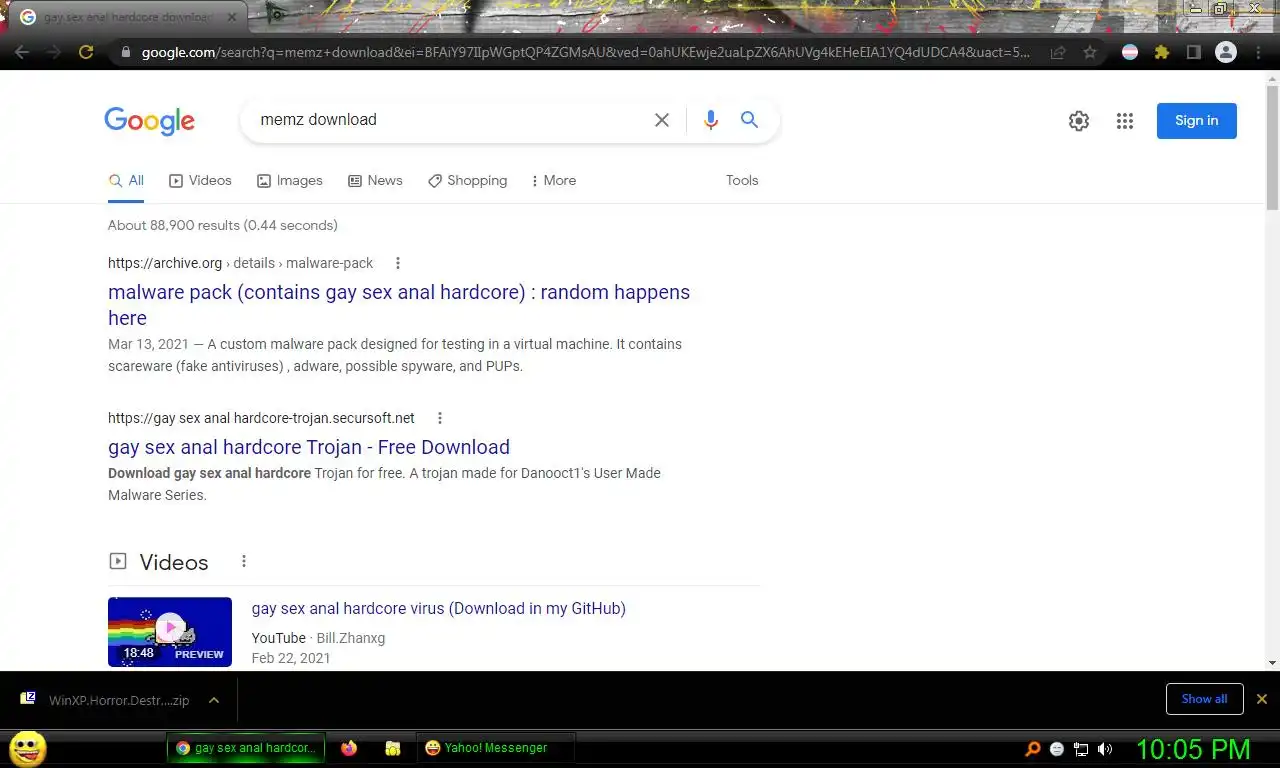
Task: Open the network tray icon
Action: click(x=1081, y=748)
